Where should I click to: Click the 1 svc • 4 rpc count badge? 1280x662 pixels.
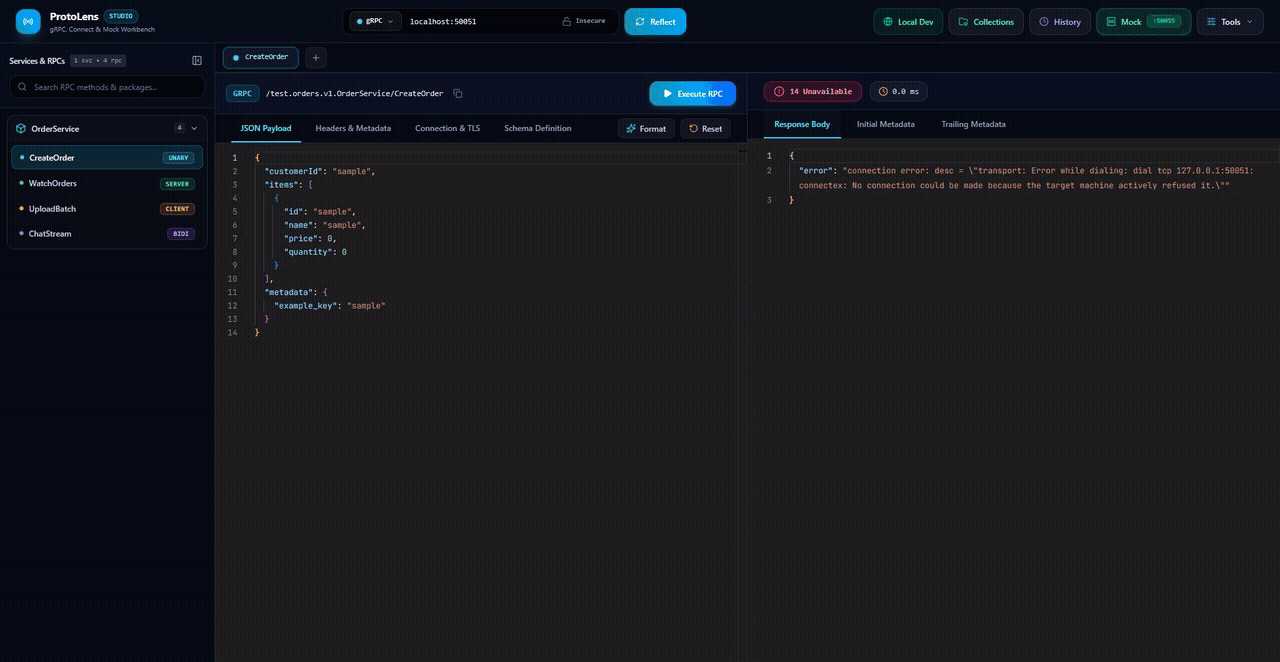pyautogui.click(x=98, y=61)
